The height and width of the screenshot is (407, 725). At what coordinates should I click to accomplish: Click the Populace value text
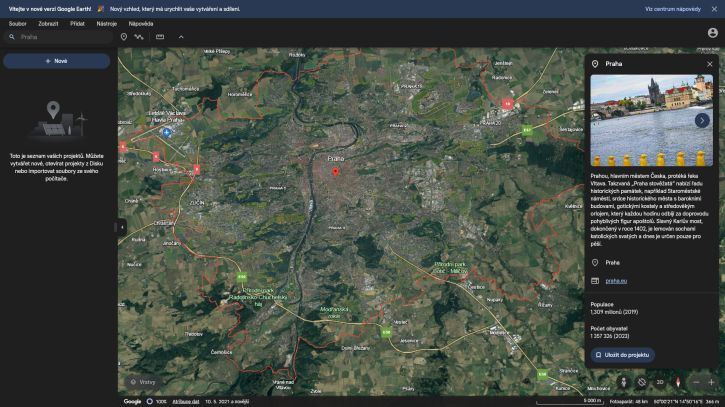pyautogui.click(x=614, y=312)
